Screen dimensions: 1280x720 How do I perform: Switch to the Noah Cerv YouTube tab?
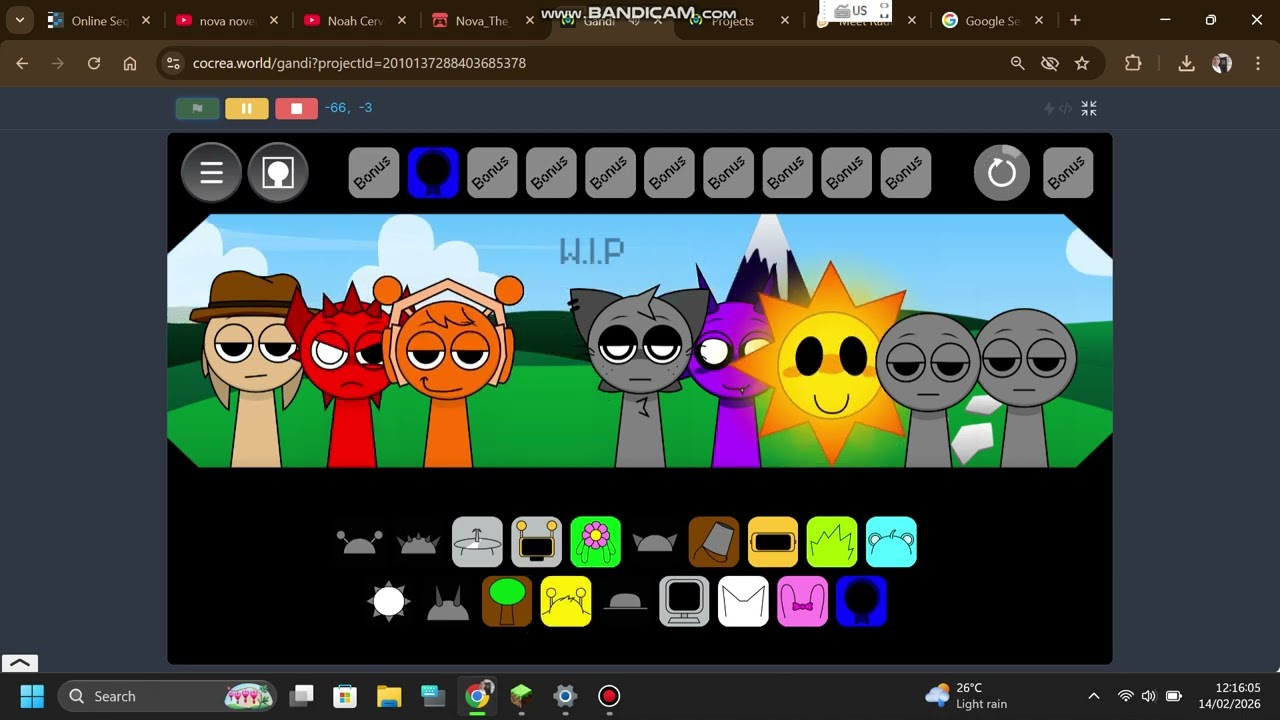(x=354, y=20)
